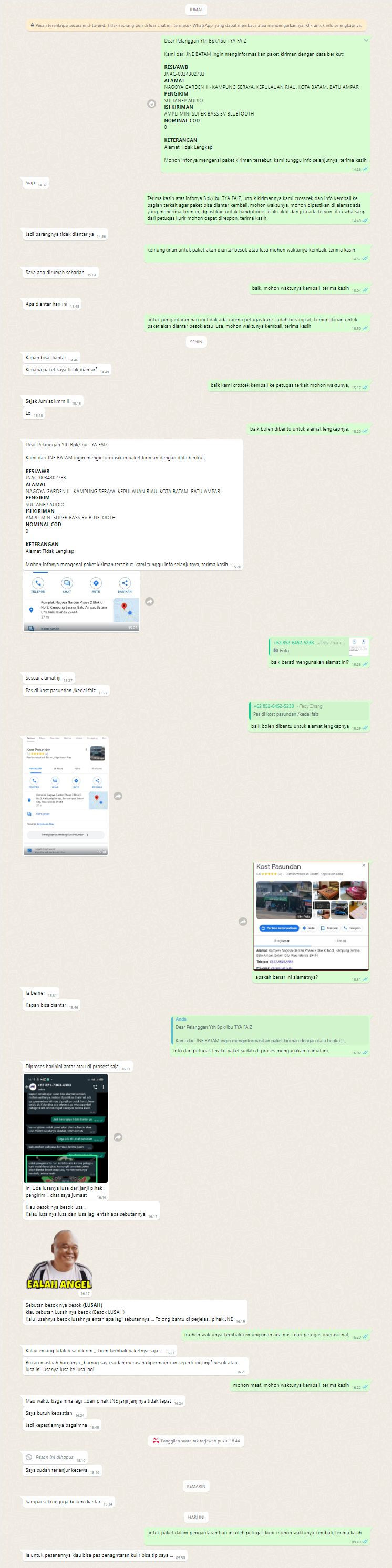Select the 'Panggilan suara tak terjawab pukul 18.44' notice
This screenshot has width=392, height=1568.
196,1441
